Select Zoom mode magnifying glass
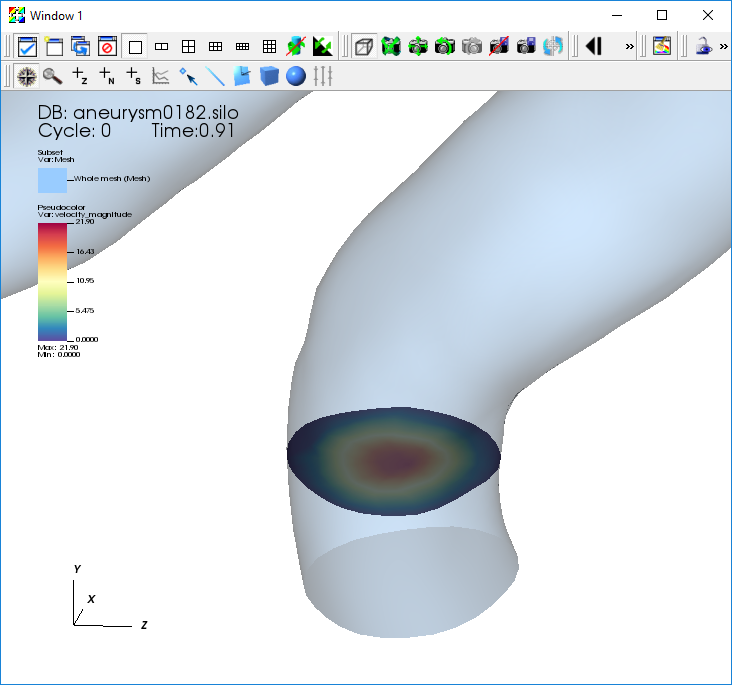The width and height of the screenshot is (732, 685). tap(52, 76)
